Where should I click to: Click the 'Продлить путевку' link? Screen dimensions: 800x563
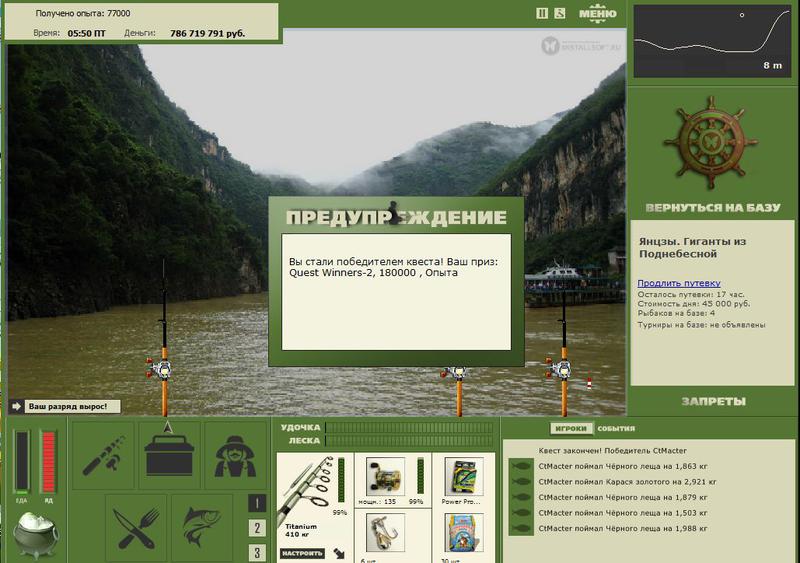point(679,283)
